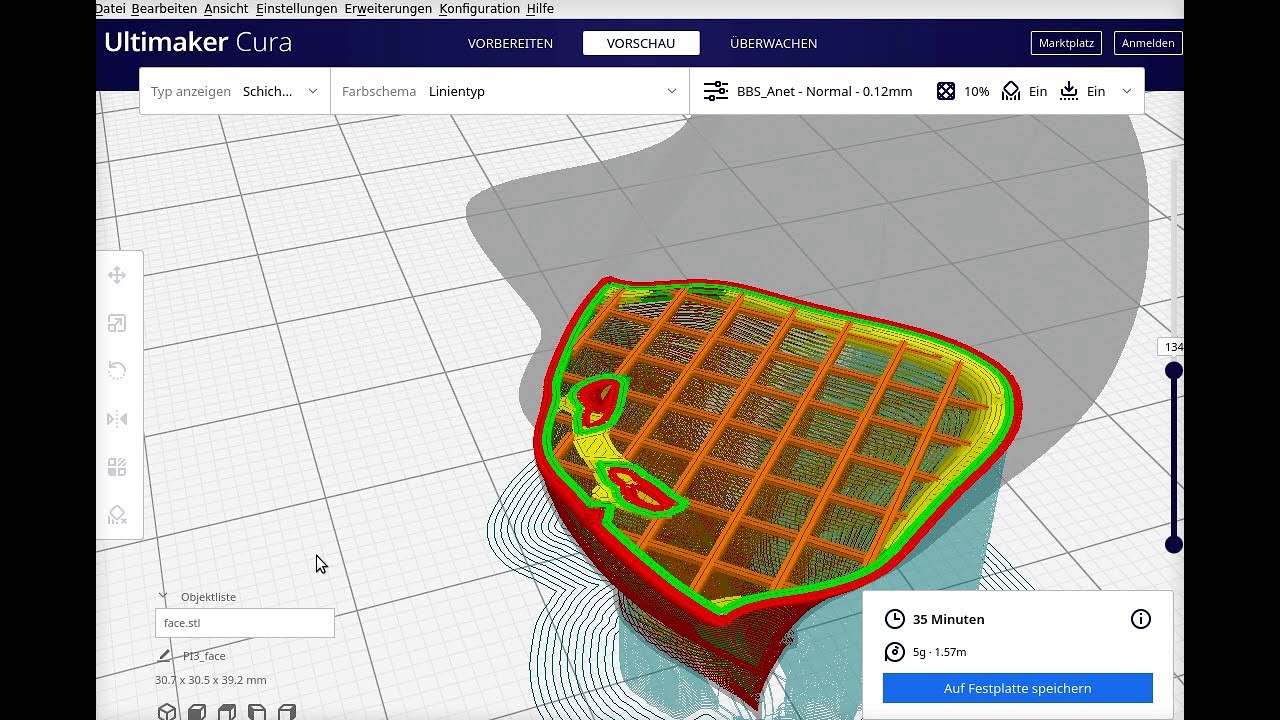Select the top view cube icon
Screen dimensions: 1280x720
227,712
